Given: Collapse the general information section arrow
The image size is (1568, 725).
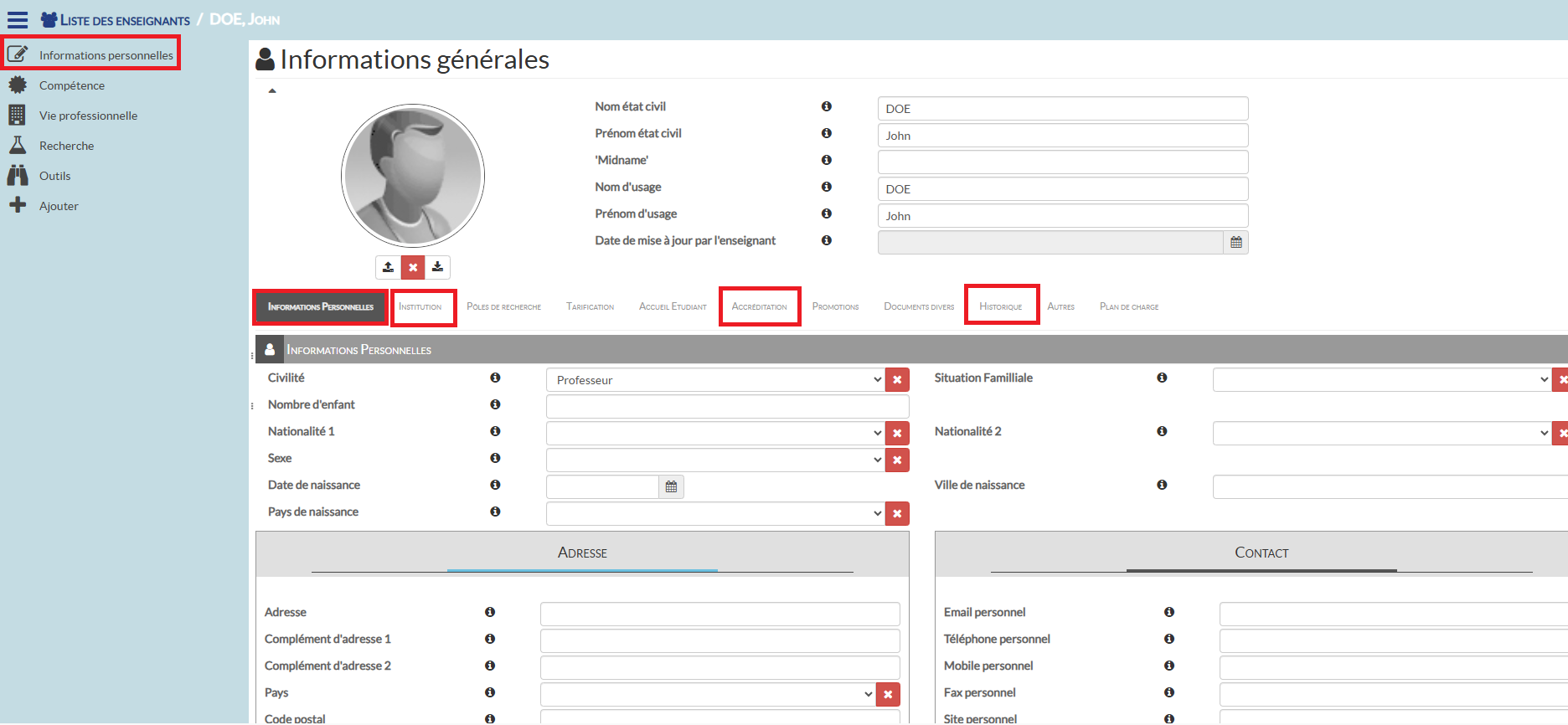Looking at the screenshot, I should (x=272, y=90).
